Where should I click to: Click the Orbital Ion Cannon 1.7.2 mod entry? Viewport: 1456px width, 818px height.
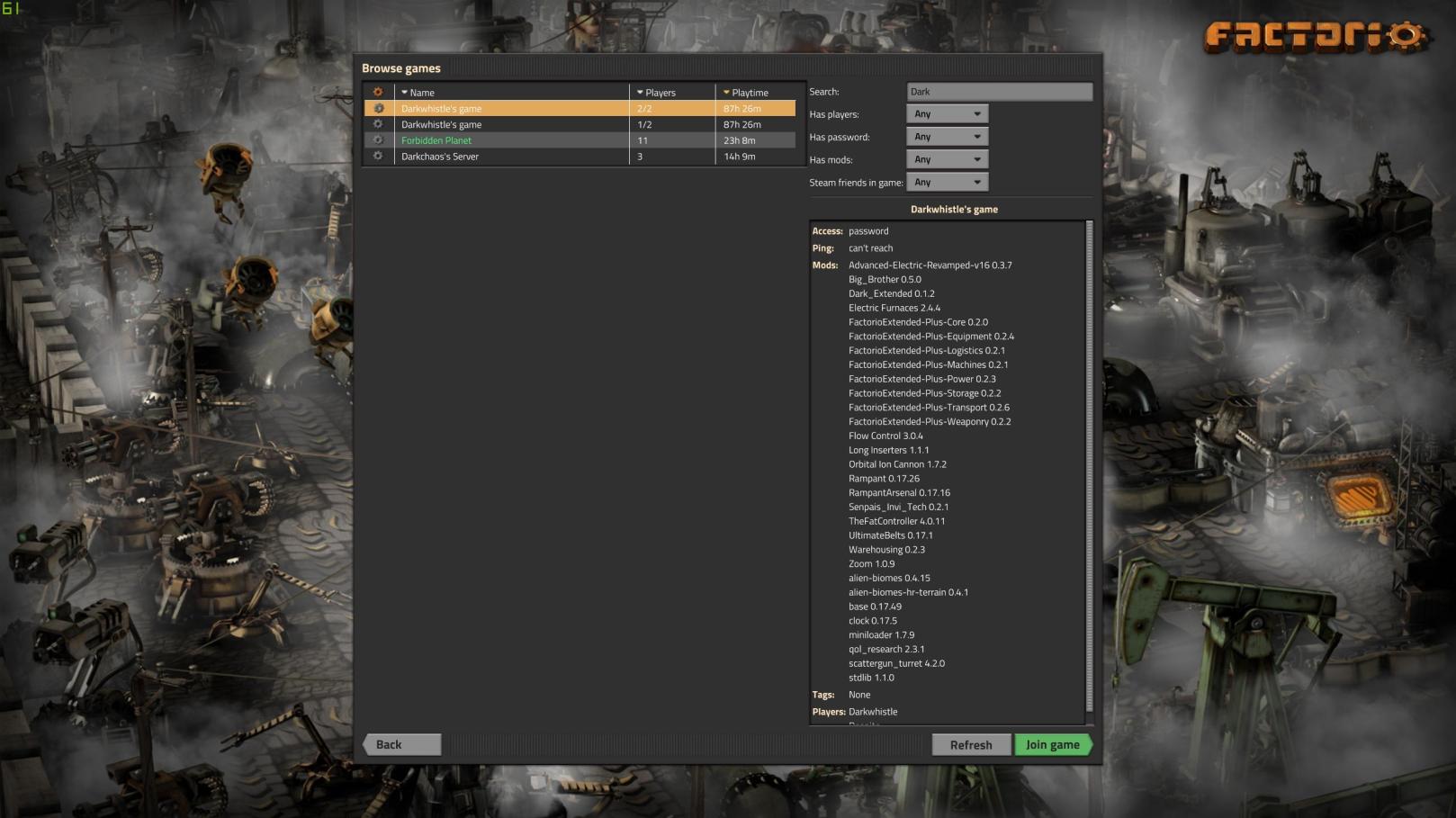pyautogui.click(x=897, y=464)
